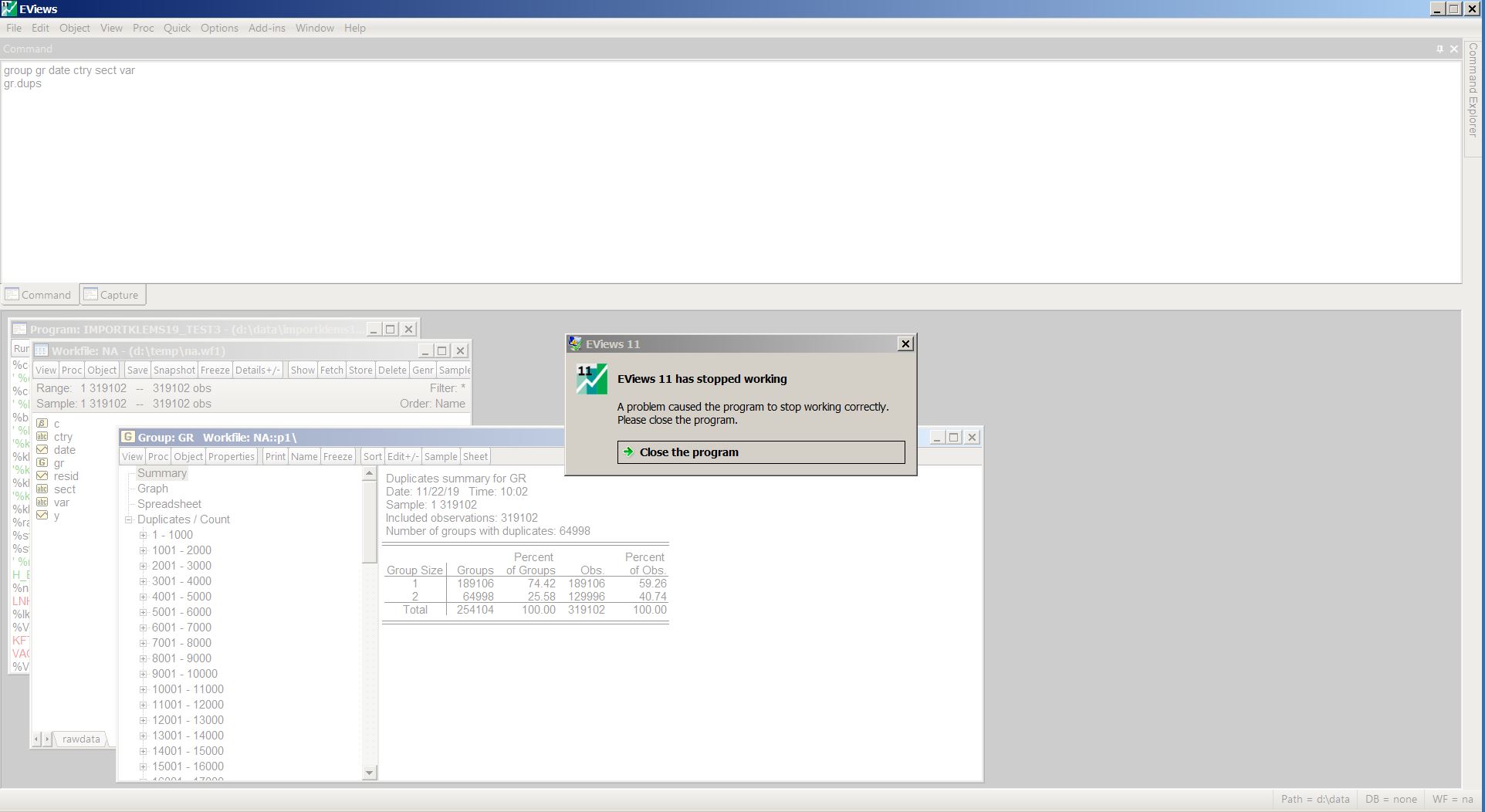Click the DB = none status field

pos(1391,800)
